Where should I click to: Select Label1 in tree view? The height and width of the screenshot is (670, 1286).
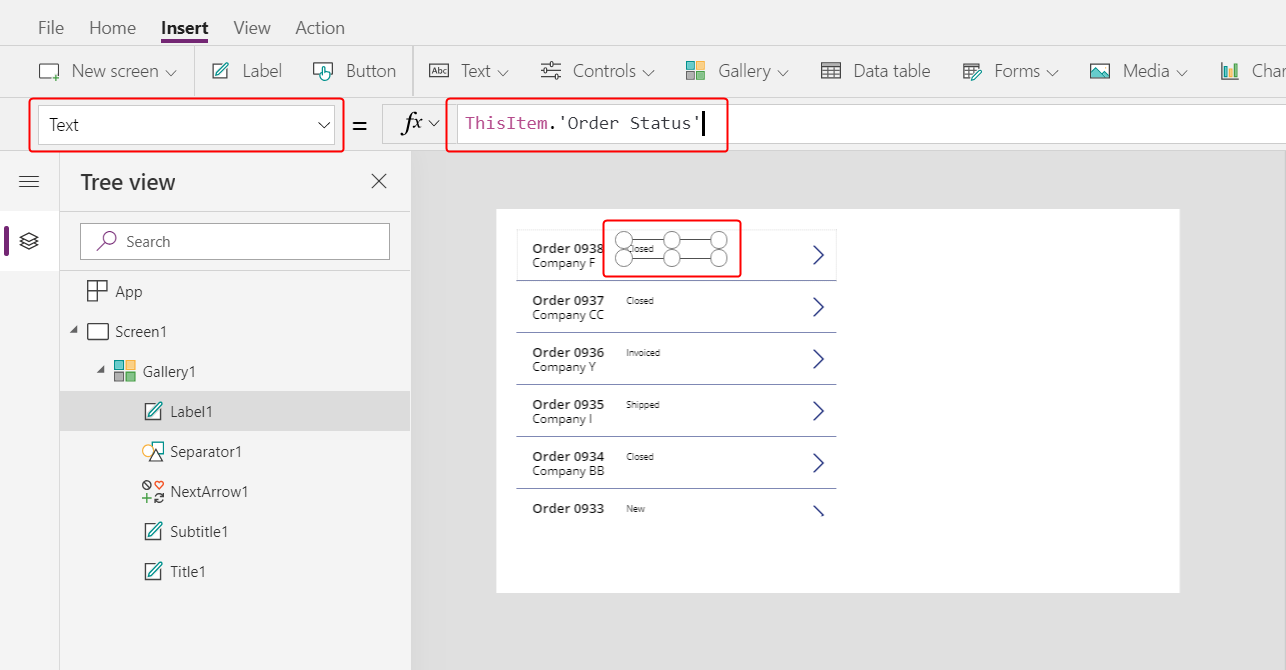(235, 411)
